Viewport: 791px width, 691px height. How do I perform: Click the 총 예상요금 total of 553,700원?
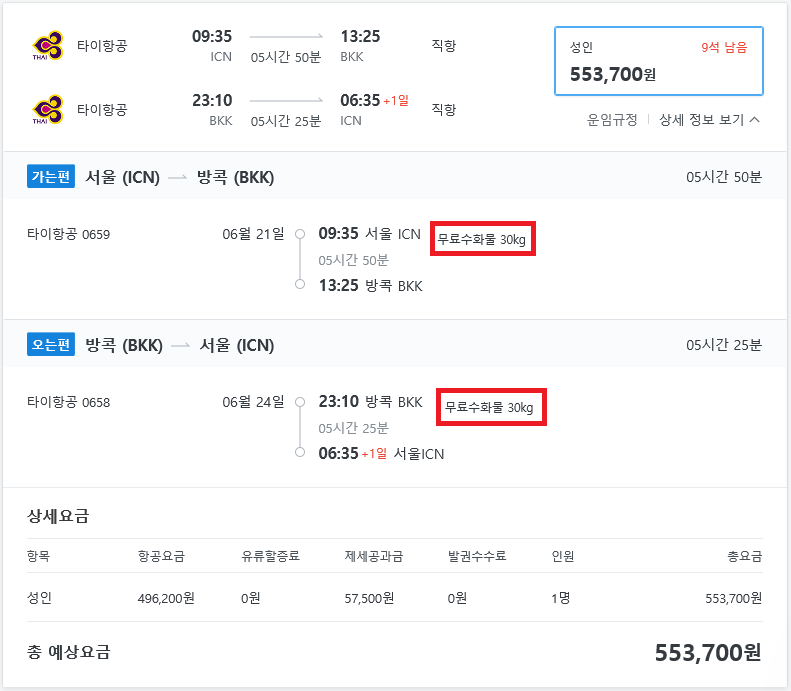tap(707, 653)
